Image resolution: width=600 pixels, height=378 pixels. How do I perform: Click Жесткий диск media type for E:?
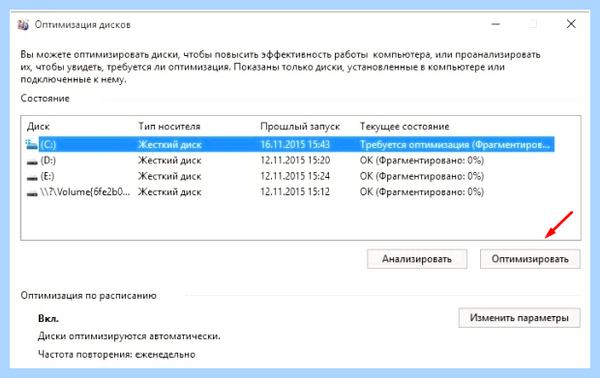coord(170,176)
